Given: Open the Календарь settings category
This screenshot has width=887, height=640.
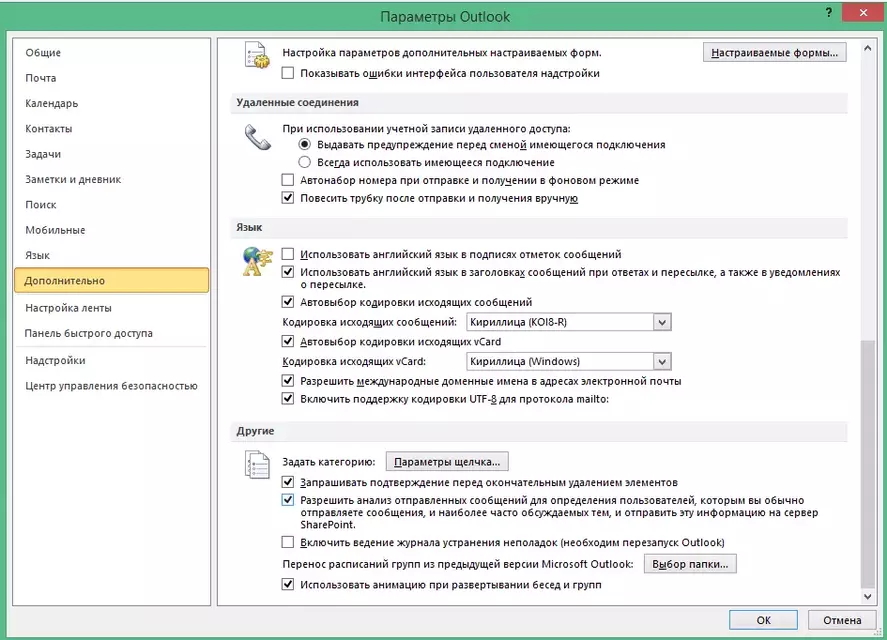Looking at the screenshot, I should tap(111, 104).
